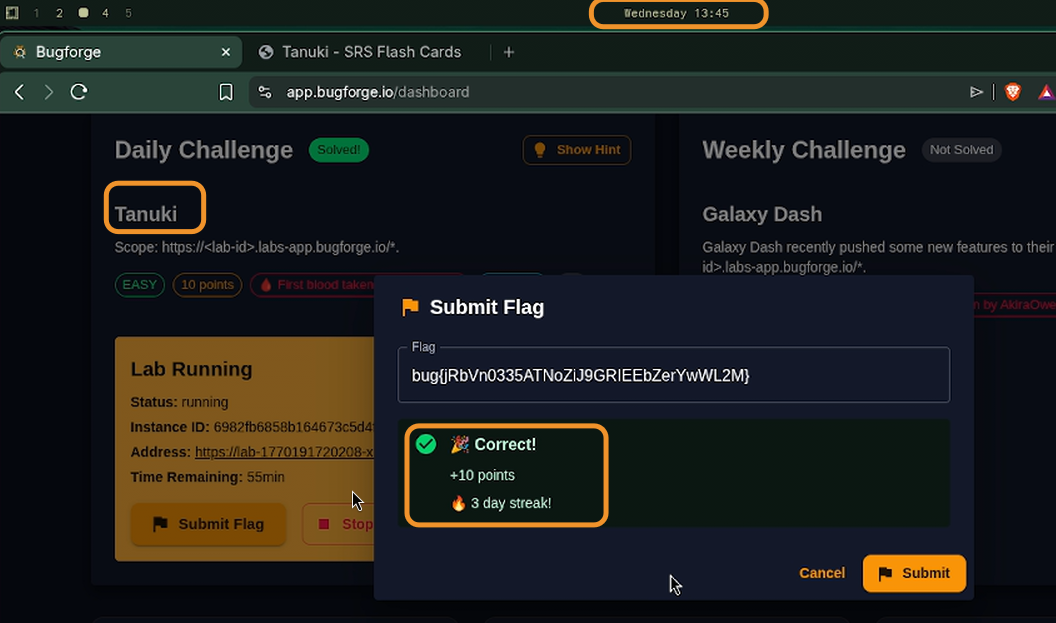Click the browser back arrow
Image resolution: width=1056 pixels, height=623 pixels.
pyautogui.click(x=20, y=92)
